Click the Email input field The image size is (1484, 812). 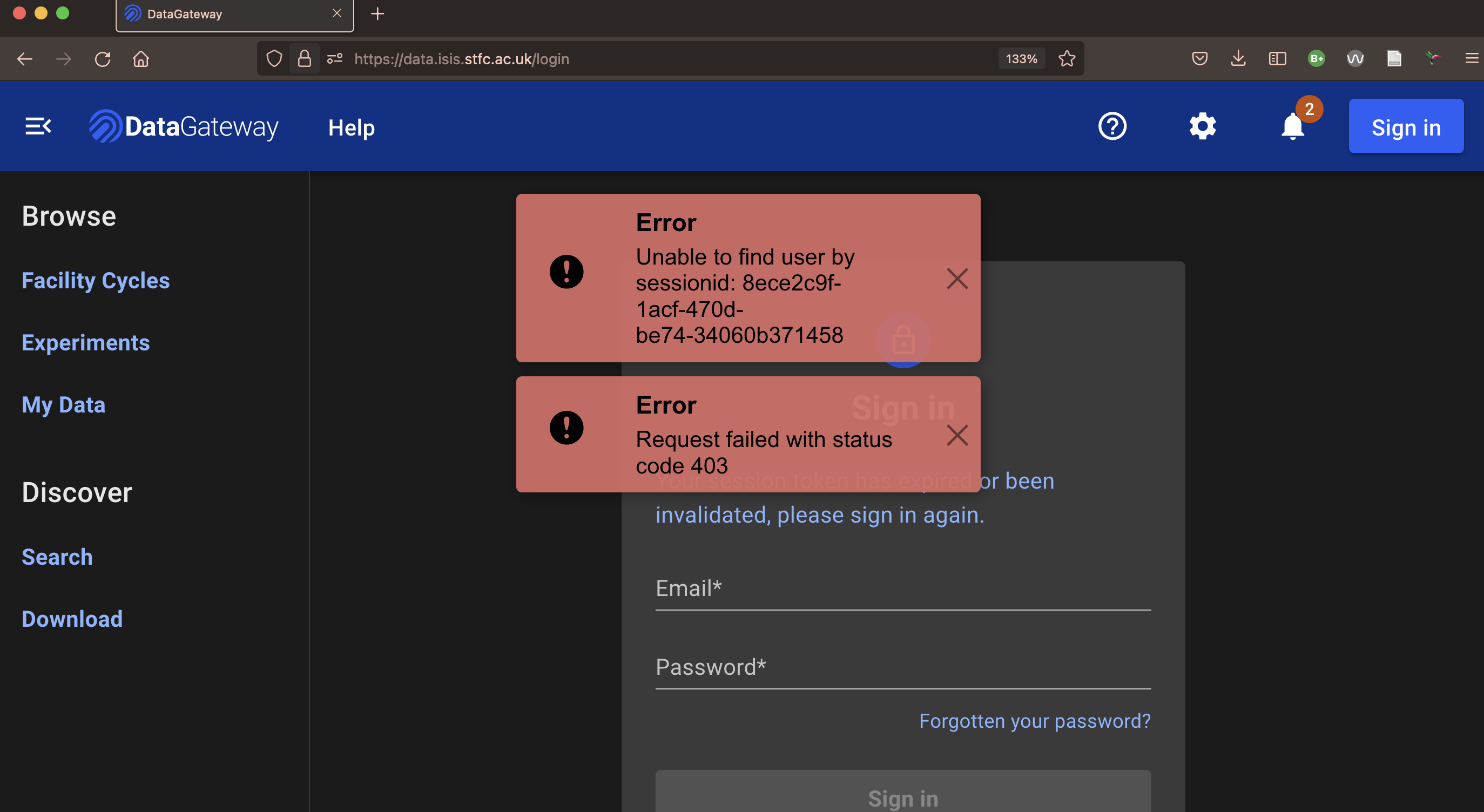[x=902, y=588]
